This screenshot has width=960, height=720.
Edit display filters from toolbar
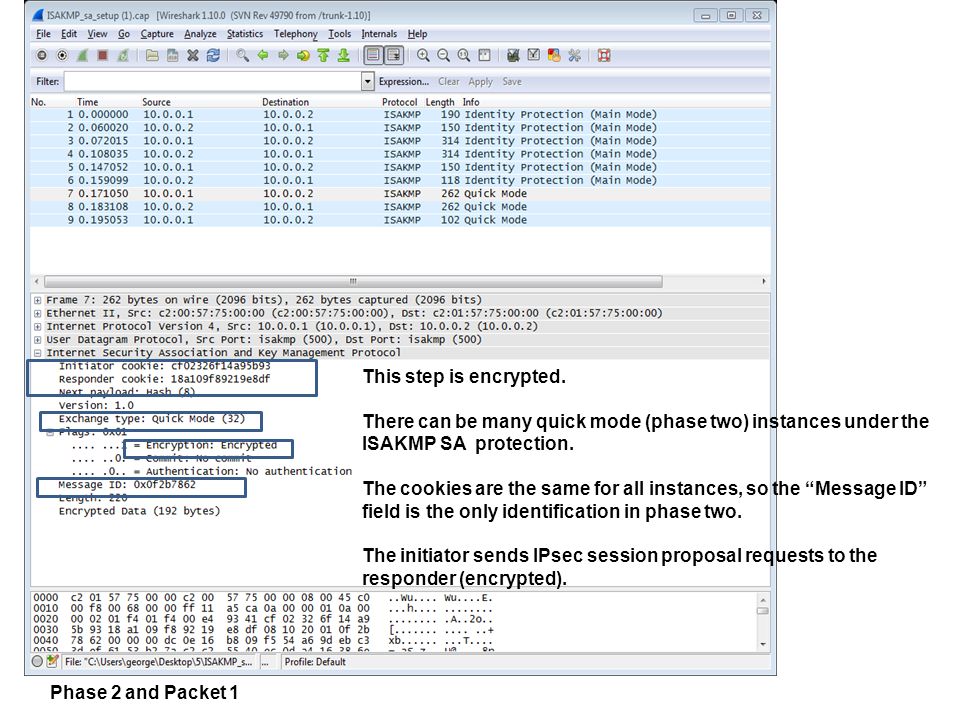(534, 56)
